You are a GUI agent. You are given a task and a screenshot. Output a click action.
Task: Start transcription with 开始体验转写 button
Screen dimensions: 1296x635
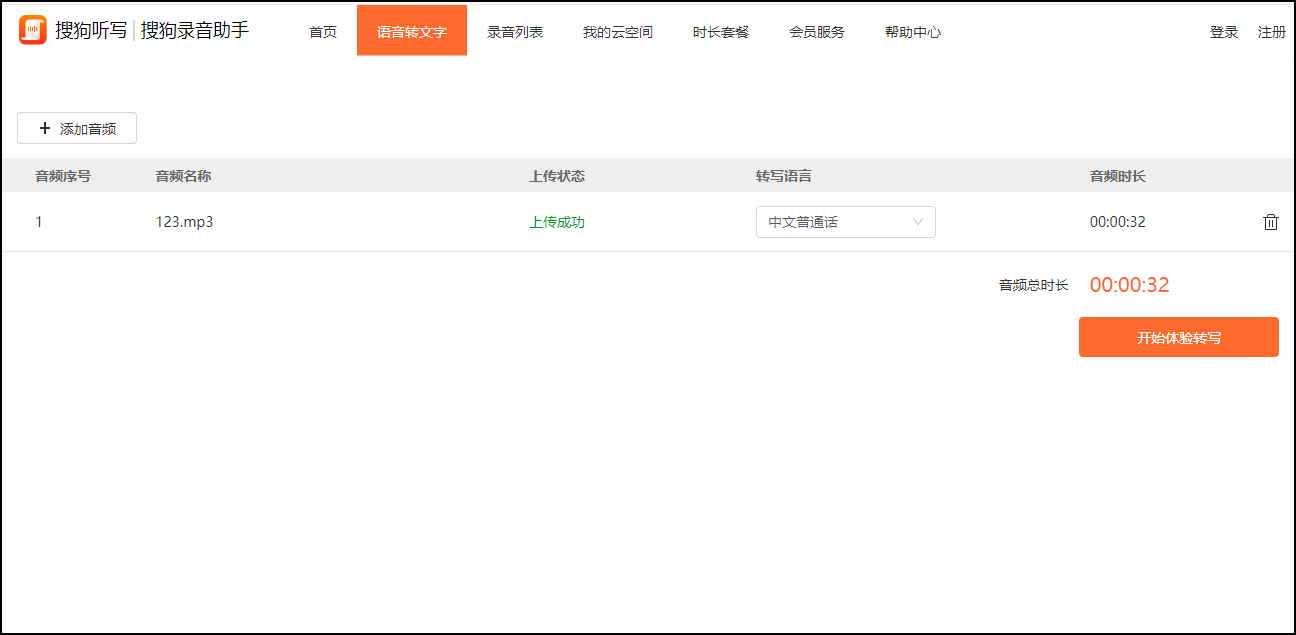[x=1179, y=337]
